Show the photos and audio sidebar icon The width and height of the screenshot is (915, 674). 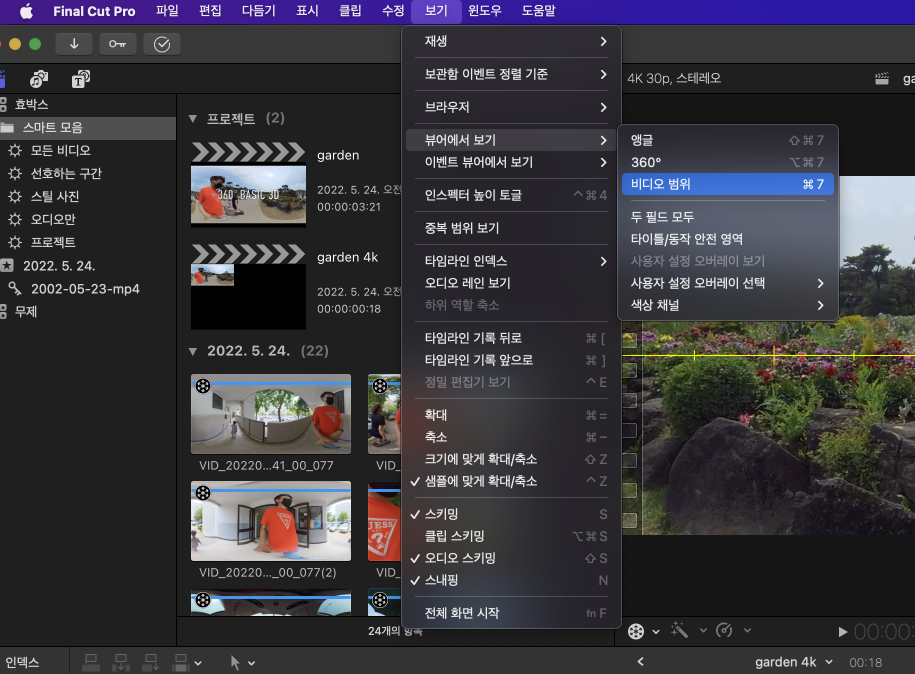pyautogui.click(x=39, y=79)
